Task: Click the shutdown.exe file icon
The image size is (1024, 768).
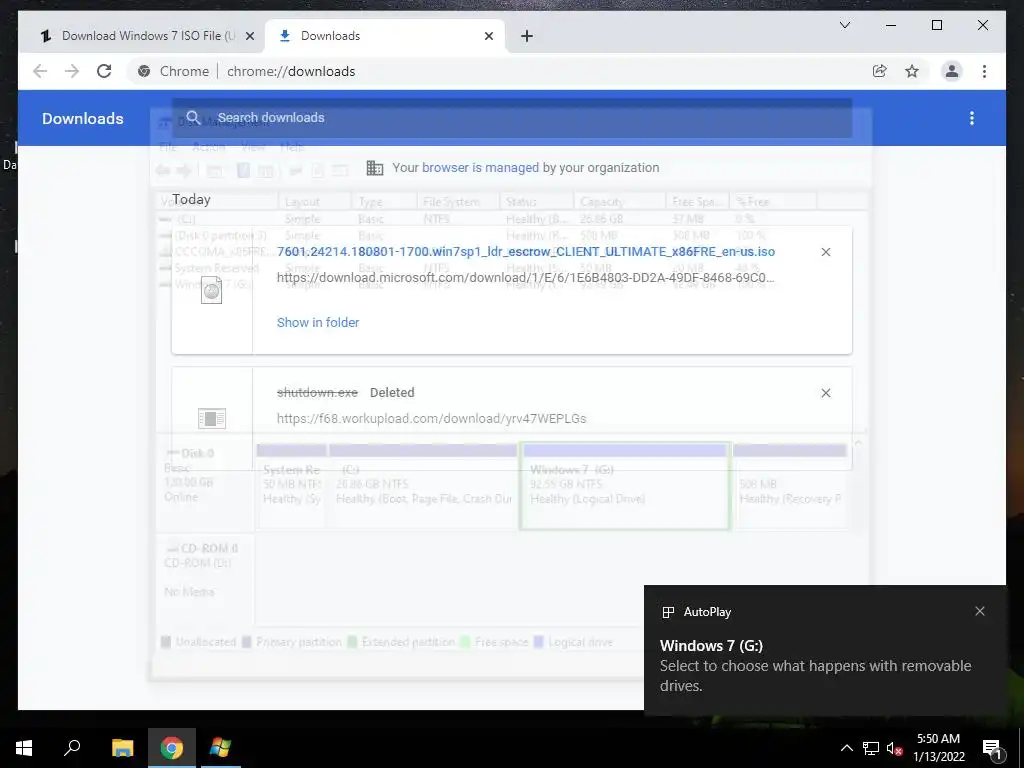Action: coord(212,419)
